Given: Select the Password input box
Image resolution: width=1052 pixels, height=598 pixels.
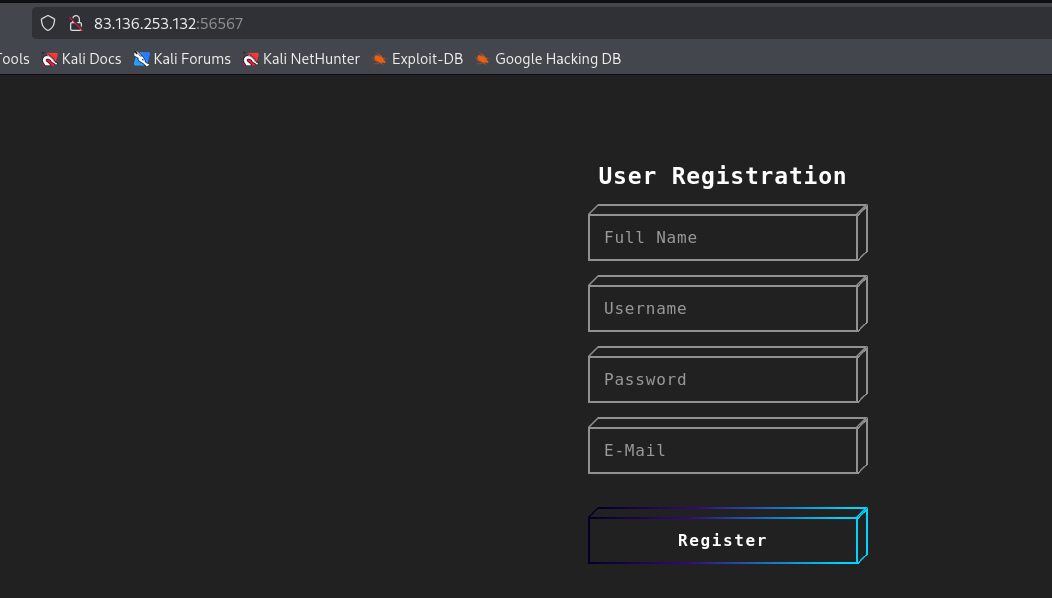Looking at the screenshot, I should point(722,380).
